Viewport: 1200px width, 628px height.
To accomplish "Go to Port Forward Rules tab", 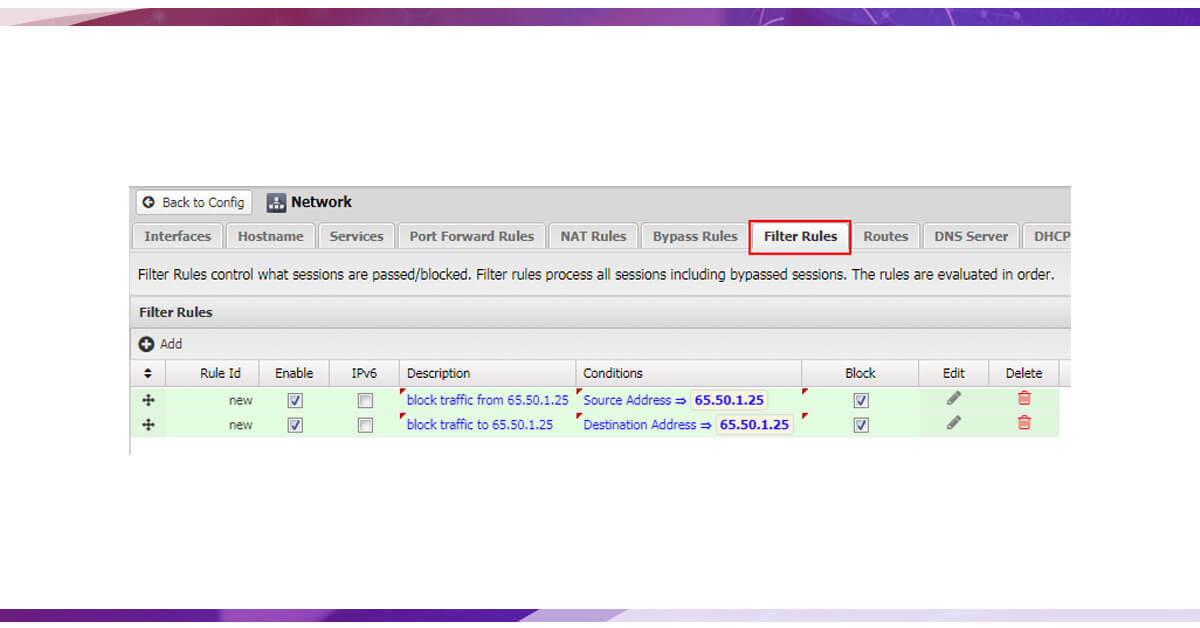I will pos(472,236).
